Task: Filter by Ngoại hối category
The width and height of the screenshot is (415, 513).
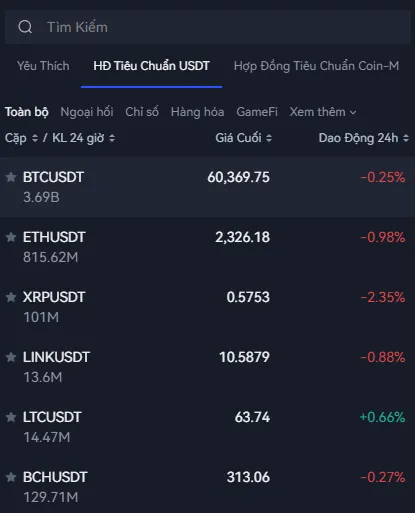Action: pyautogui.click(x=87, y=112)
